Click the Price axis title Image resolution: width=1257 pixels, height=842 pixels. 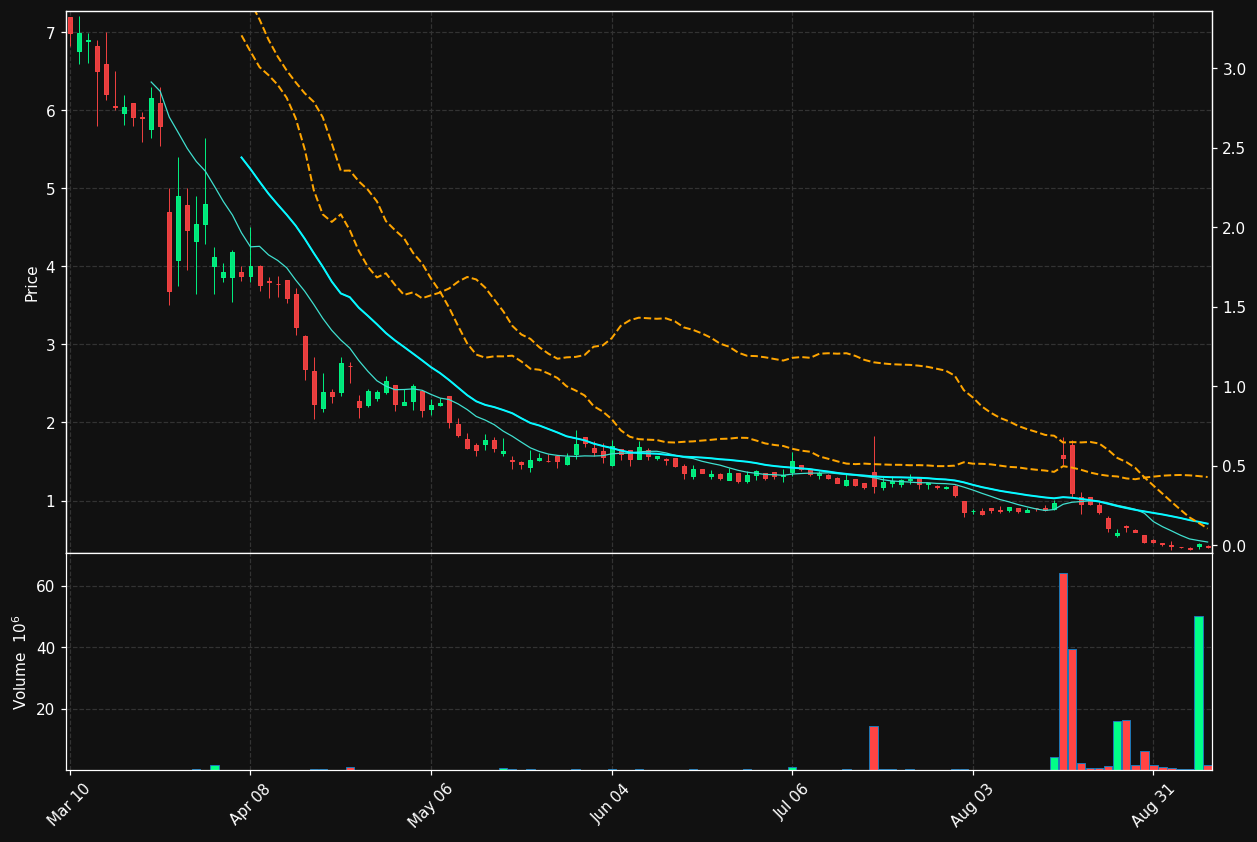coord(32,283)
